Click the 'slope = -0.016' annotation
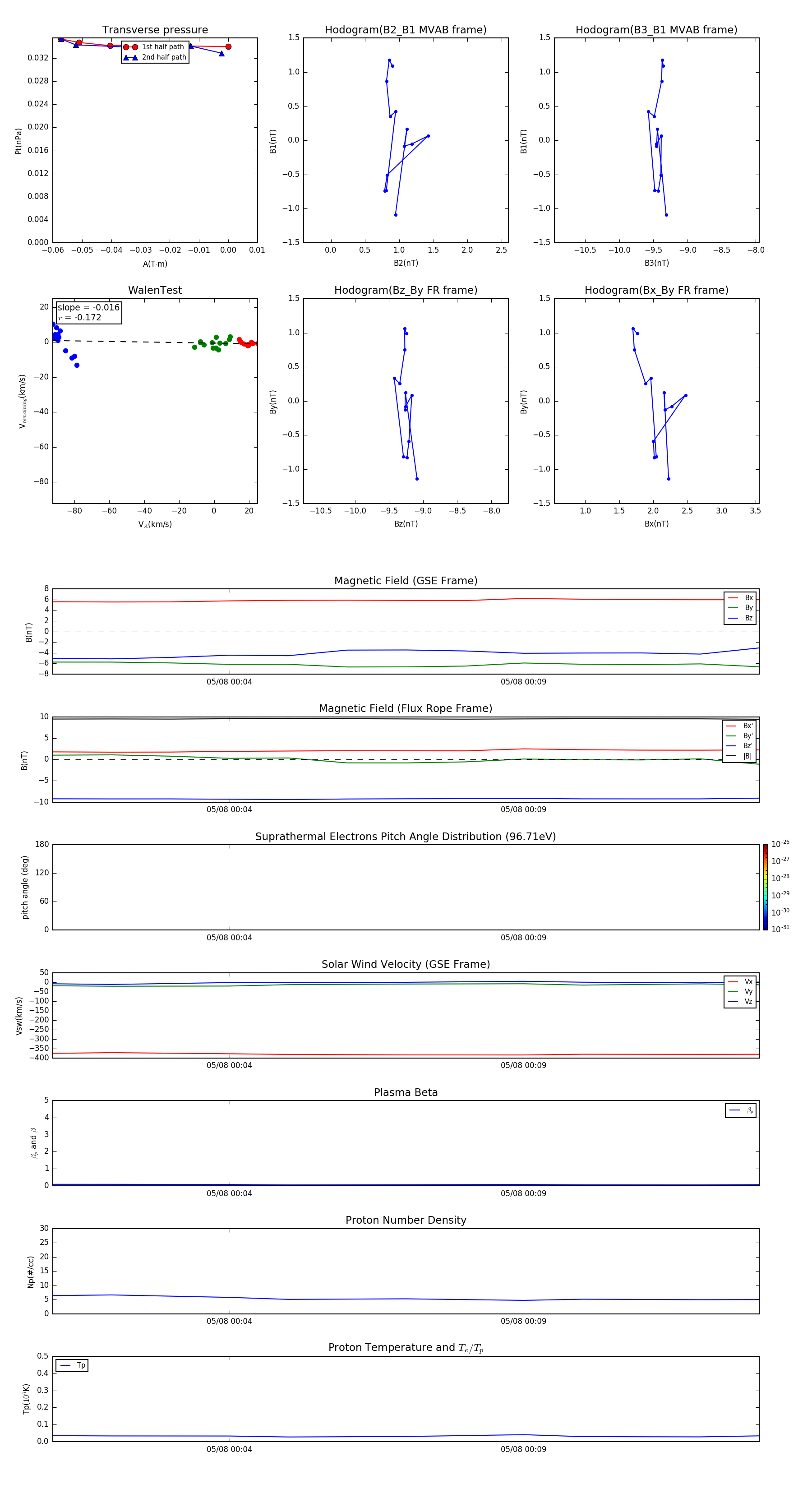812x1489 pixels. tap(88, 308)
